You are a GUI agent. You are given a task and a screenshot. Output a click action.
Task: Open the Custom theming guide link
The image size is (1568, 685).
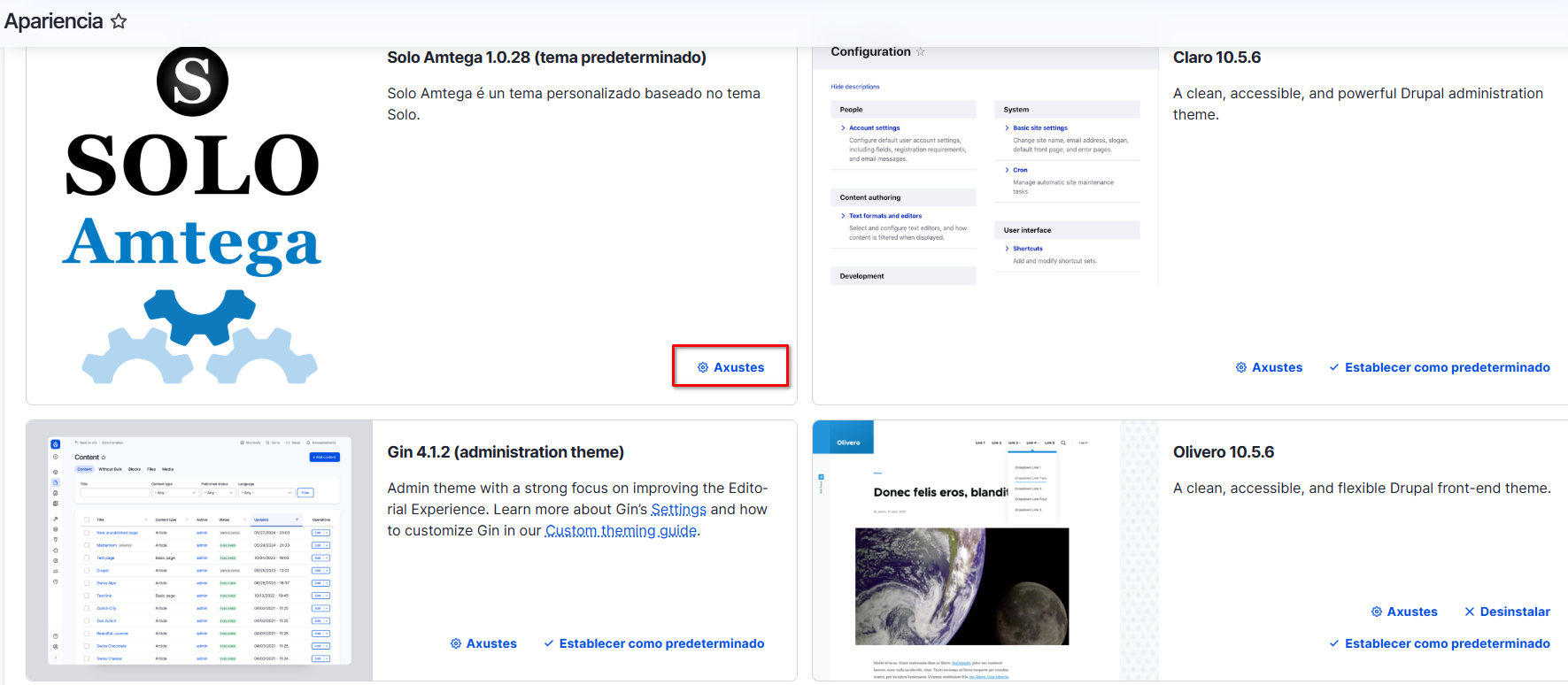tap(621, 531)
